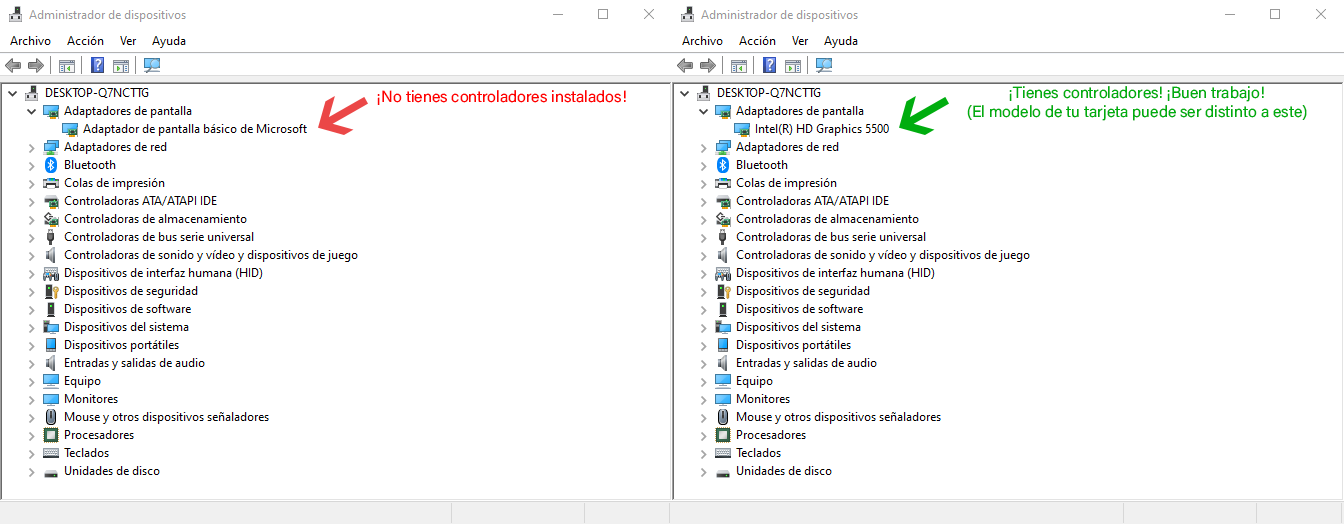1344x524 pixels.
Task: Expand Controladoras de sonido y vídeo, right window
Action: pyautogui.click(x=704, y=255)
